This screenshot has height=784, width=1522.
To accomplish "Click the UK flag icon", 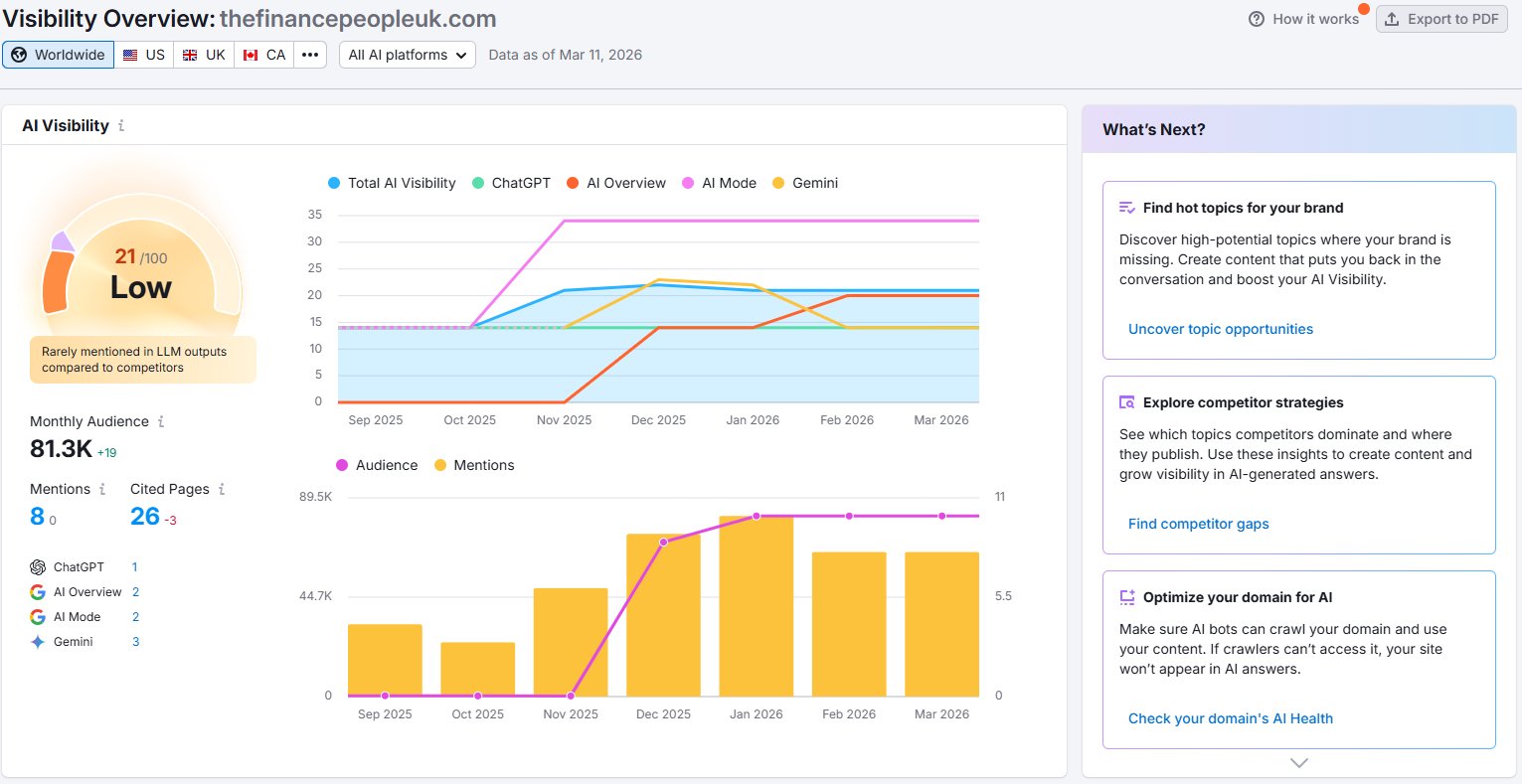I will pyautogui.click(x=190, y=55).
